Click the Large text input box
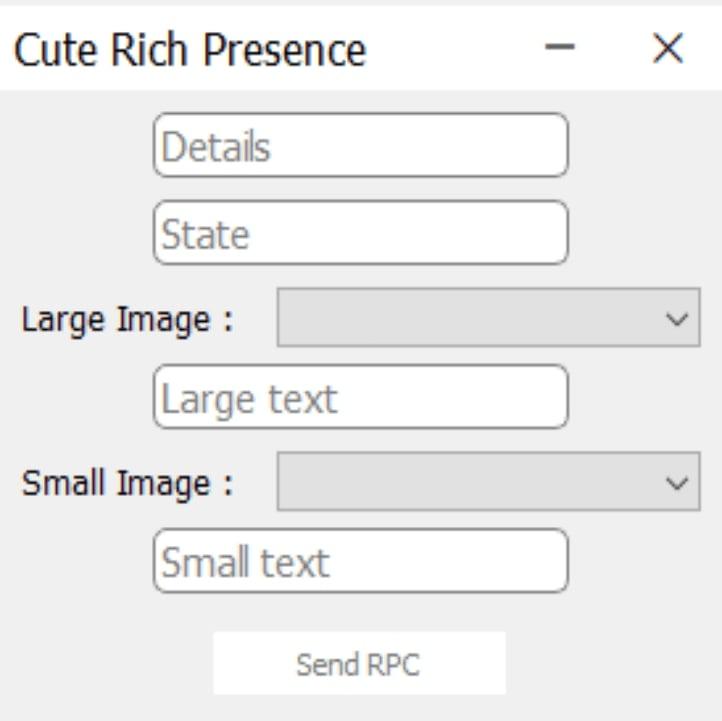Image resolution: width=722 pixels, height=721 pixels. point(360,398)
